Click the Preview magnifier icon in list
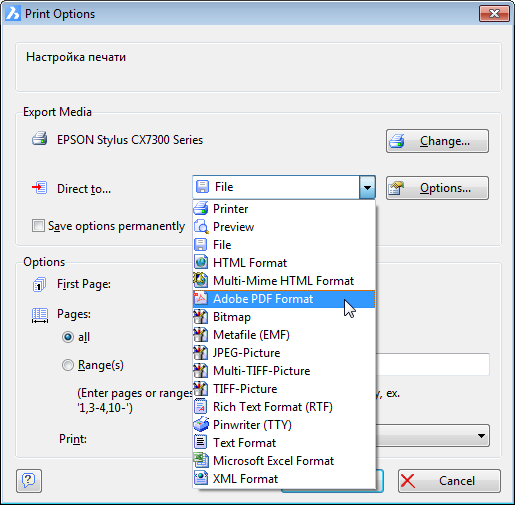 (x=201, y=227)
